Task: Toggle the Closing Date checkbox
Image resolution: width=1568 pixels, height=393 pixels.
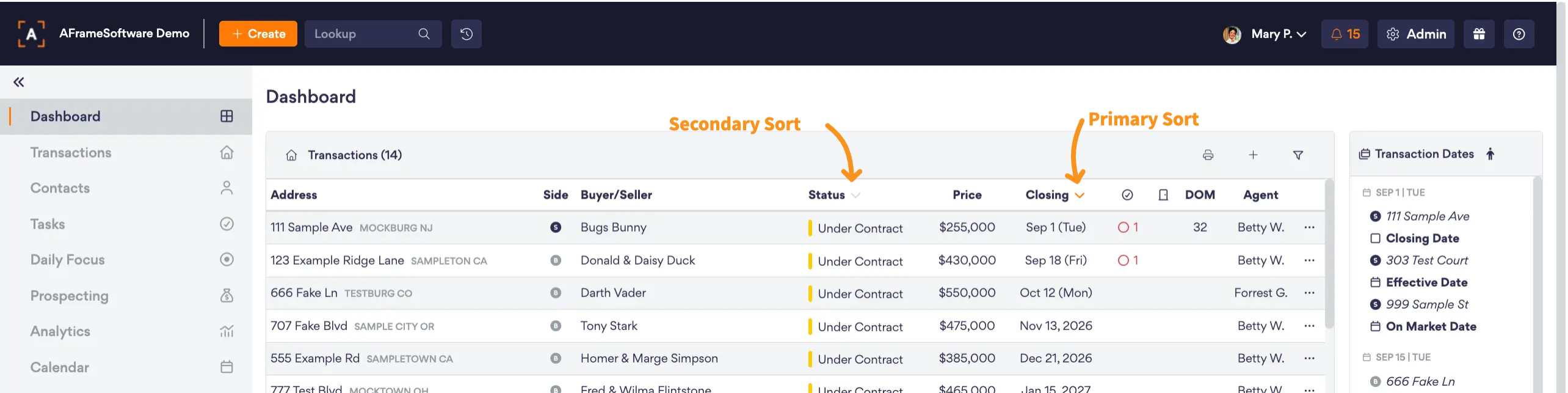Action: pyautogui.click(x=1375, y=238)
